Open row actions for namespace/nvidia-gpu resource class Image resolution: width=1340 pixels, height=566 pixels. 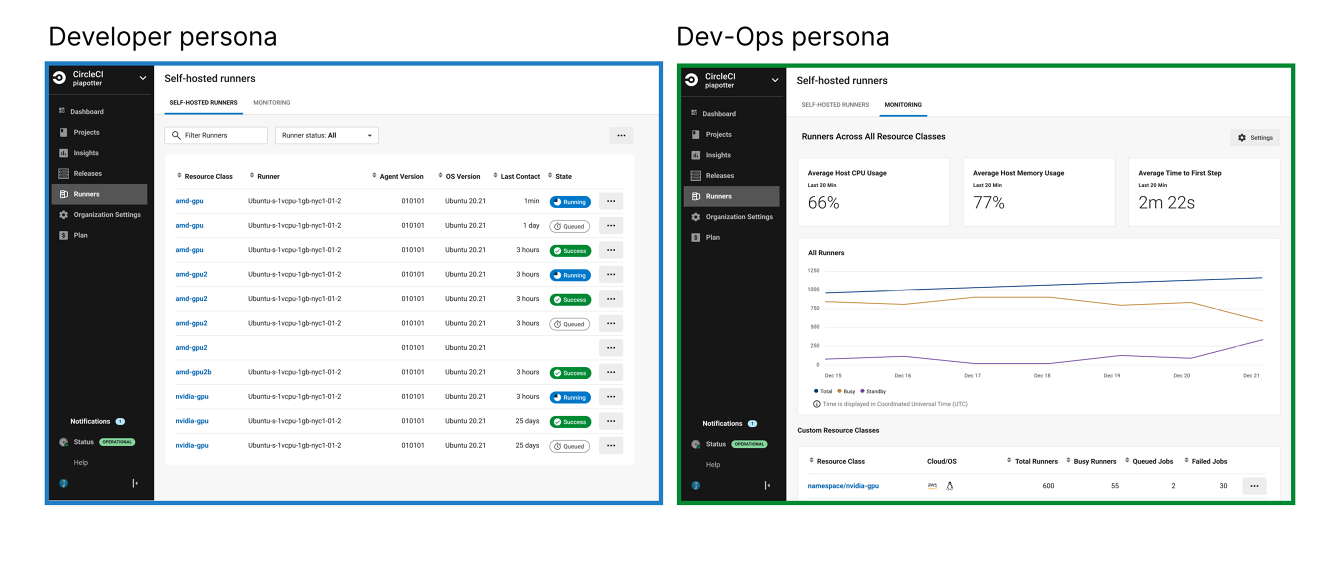(1255, 486)
